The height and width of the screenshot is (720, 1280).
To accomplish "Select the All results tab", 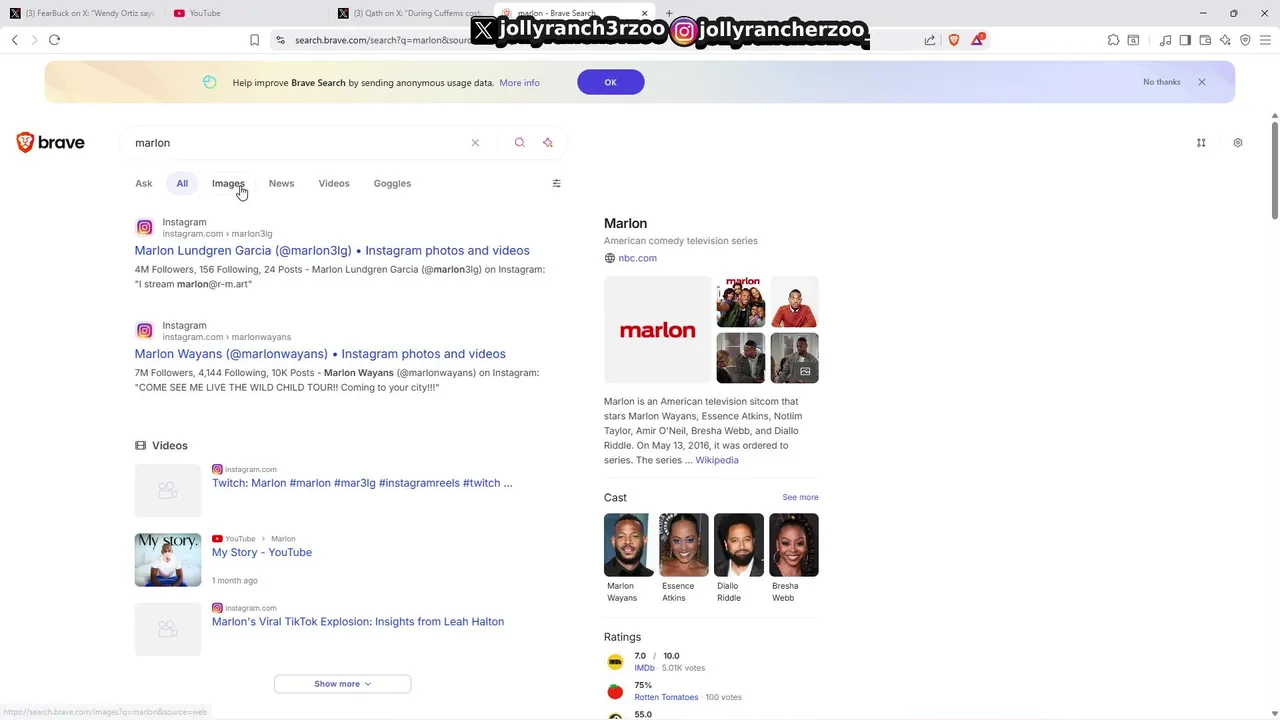I will click(182, 183).
